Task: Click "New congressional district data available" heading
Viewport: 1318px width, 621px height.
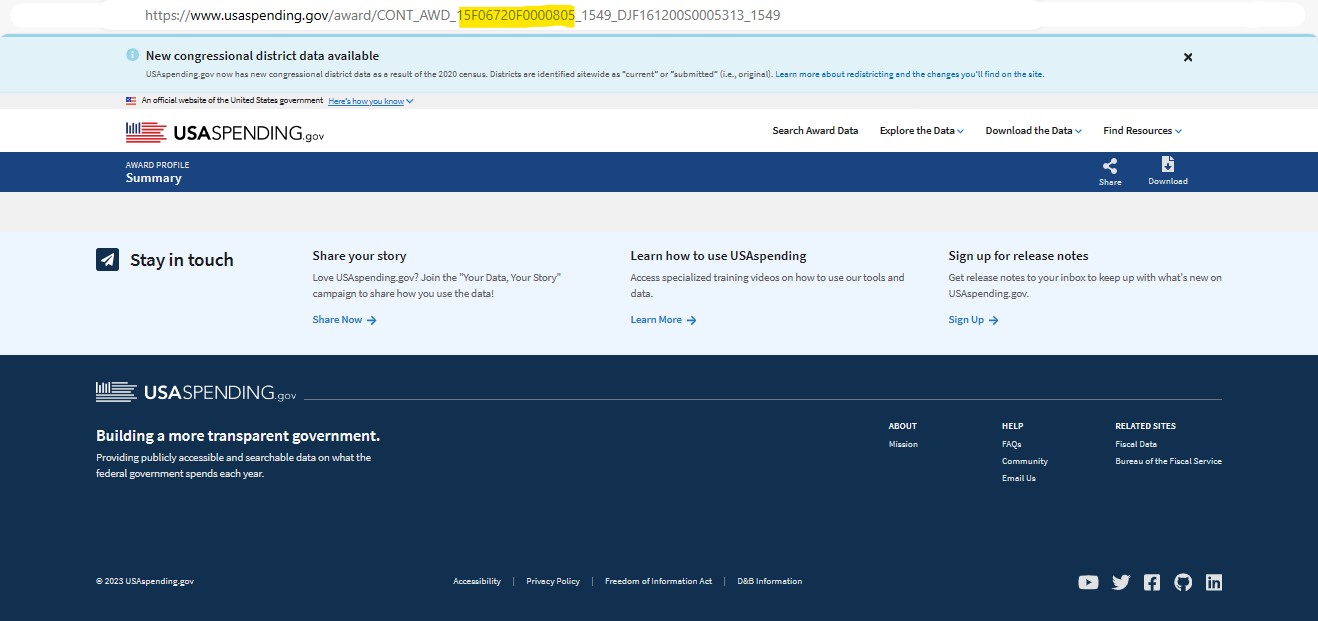Action: click(262, 56)
